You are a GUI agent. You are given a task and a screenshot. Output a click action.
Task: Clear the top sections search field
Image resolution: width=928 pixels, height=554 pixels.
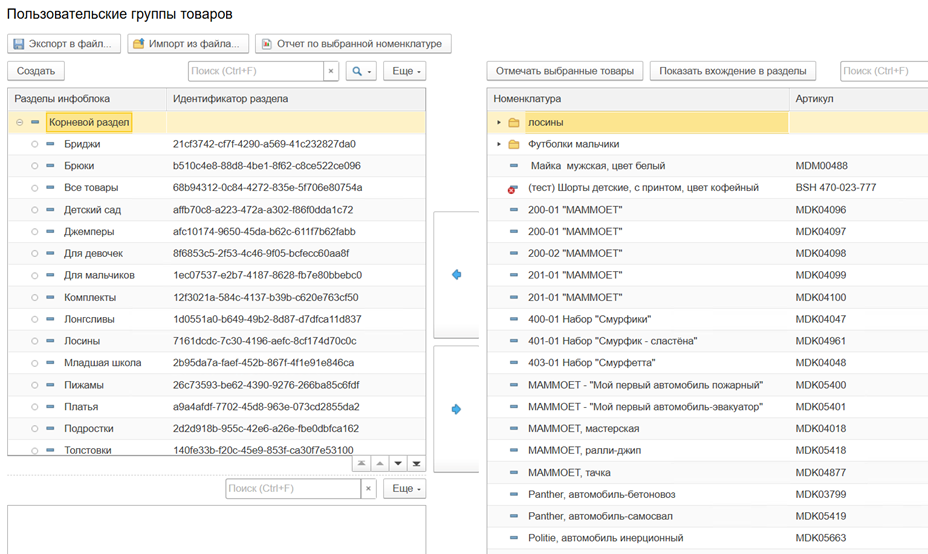[x=331, y=71]
